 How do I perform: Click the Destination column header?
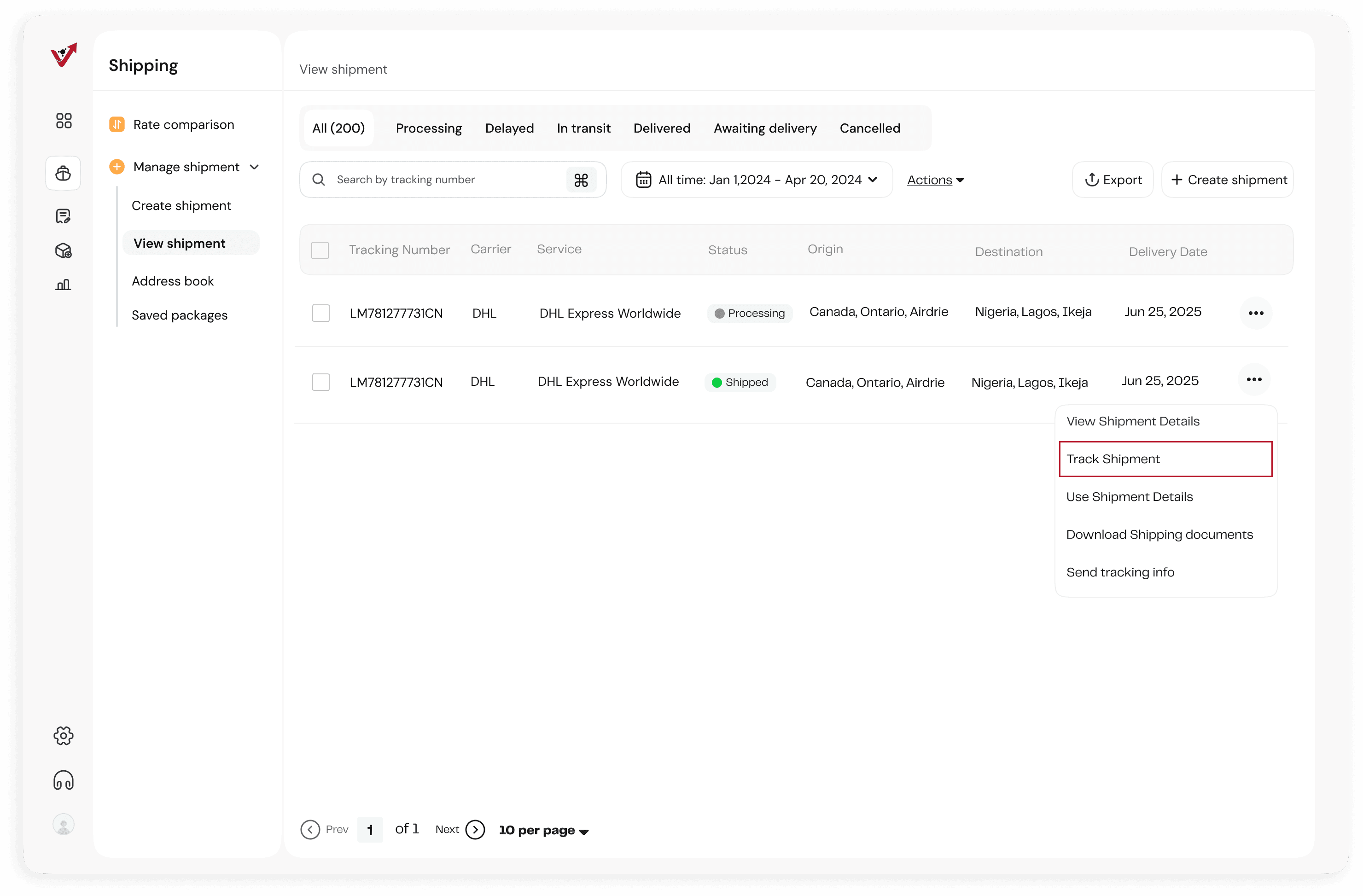click(1008, 252)
